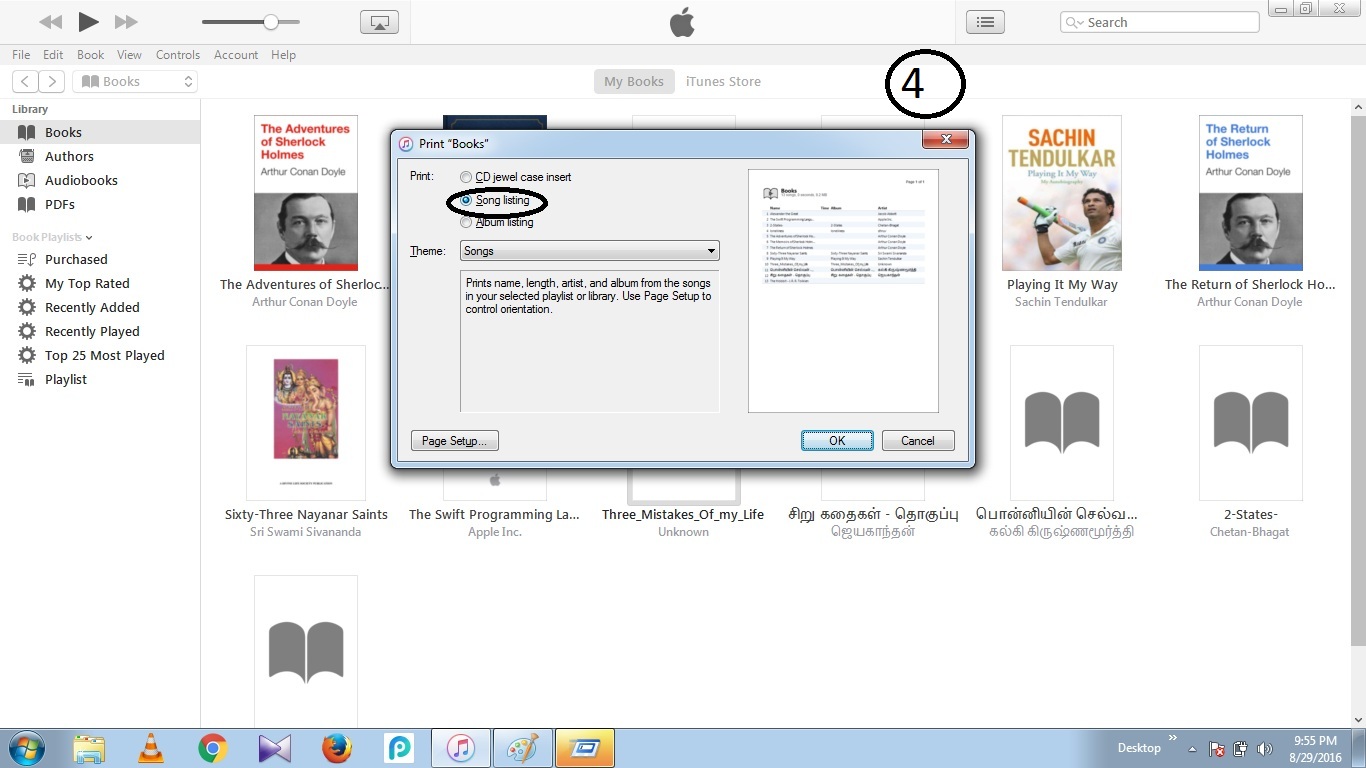Click the volume slider knob

[271, 22]
